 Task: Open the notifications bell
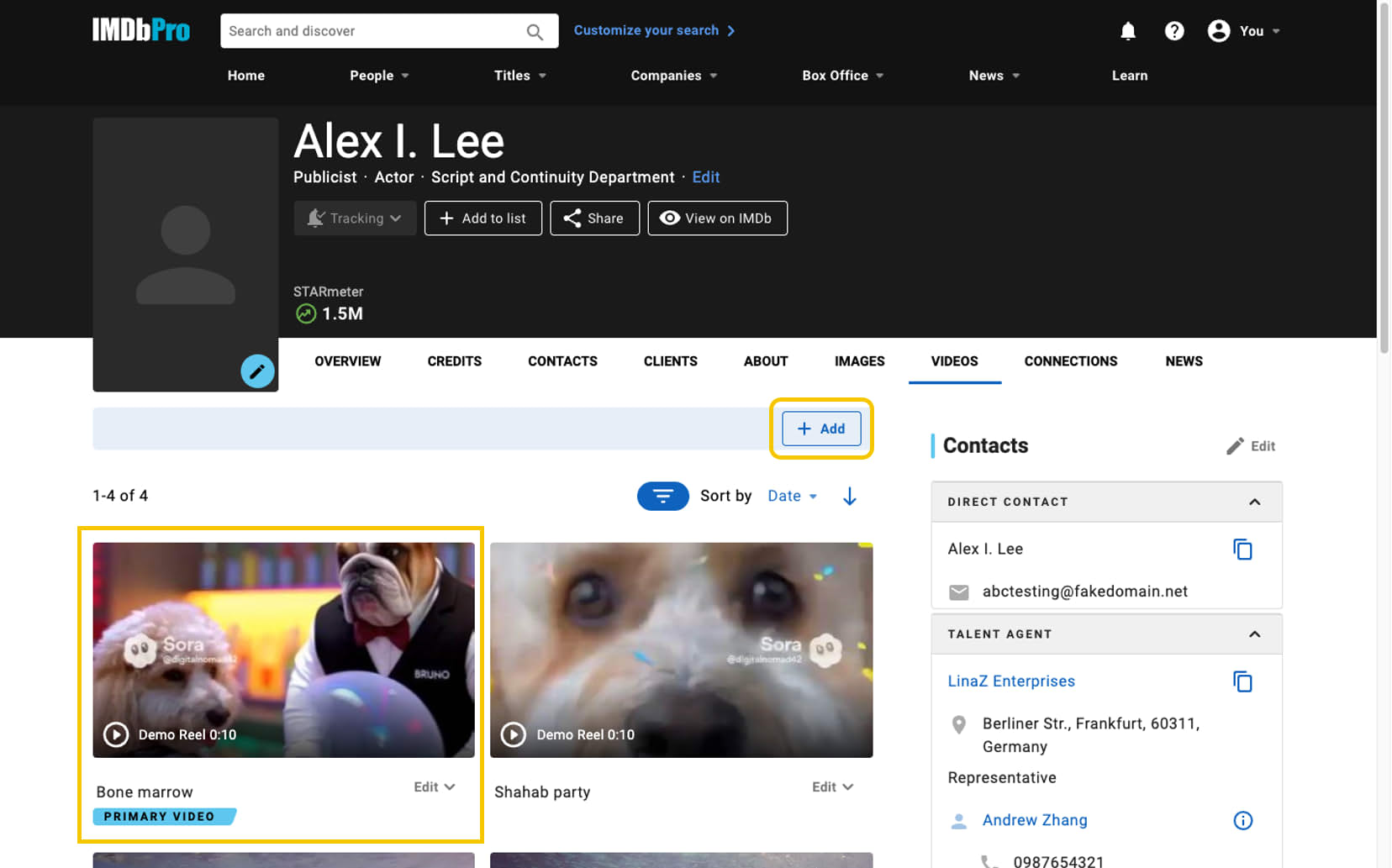click(1128, 31)
